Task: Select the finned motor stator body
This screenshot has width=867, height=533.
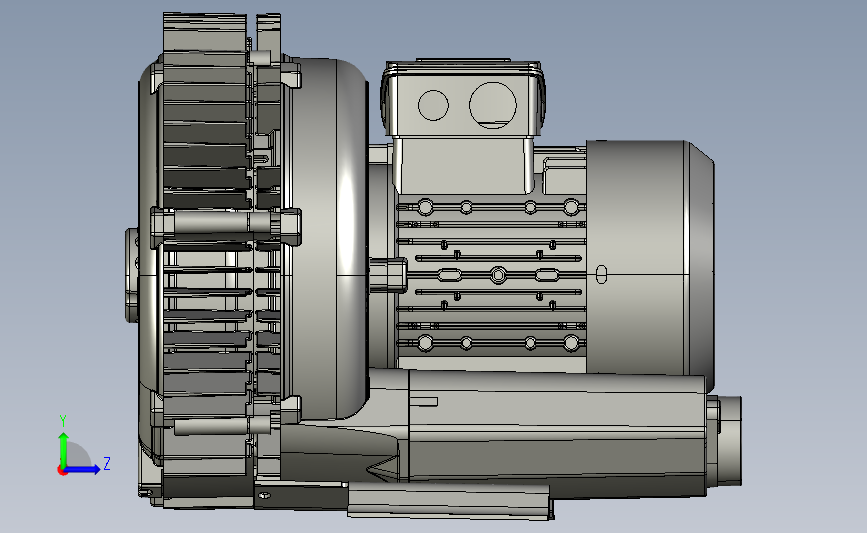Action: [491, 275]
